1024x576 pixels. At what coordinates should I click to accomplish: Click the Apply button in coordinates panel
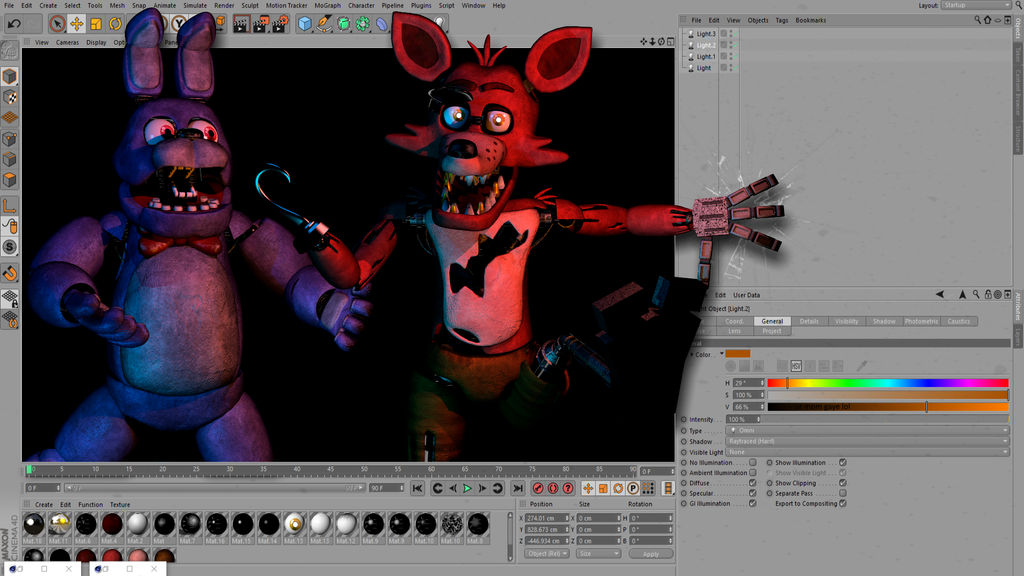click(650, 554)
